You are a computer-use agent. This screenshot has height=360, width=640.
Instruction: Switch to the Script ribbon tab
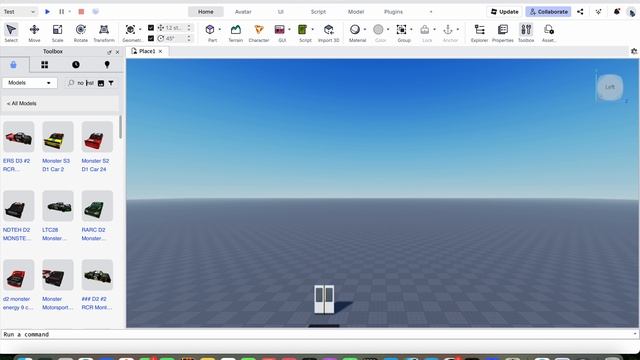(318, 12)
